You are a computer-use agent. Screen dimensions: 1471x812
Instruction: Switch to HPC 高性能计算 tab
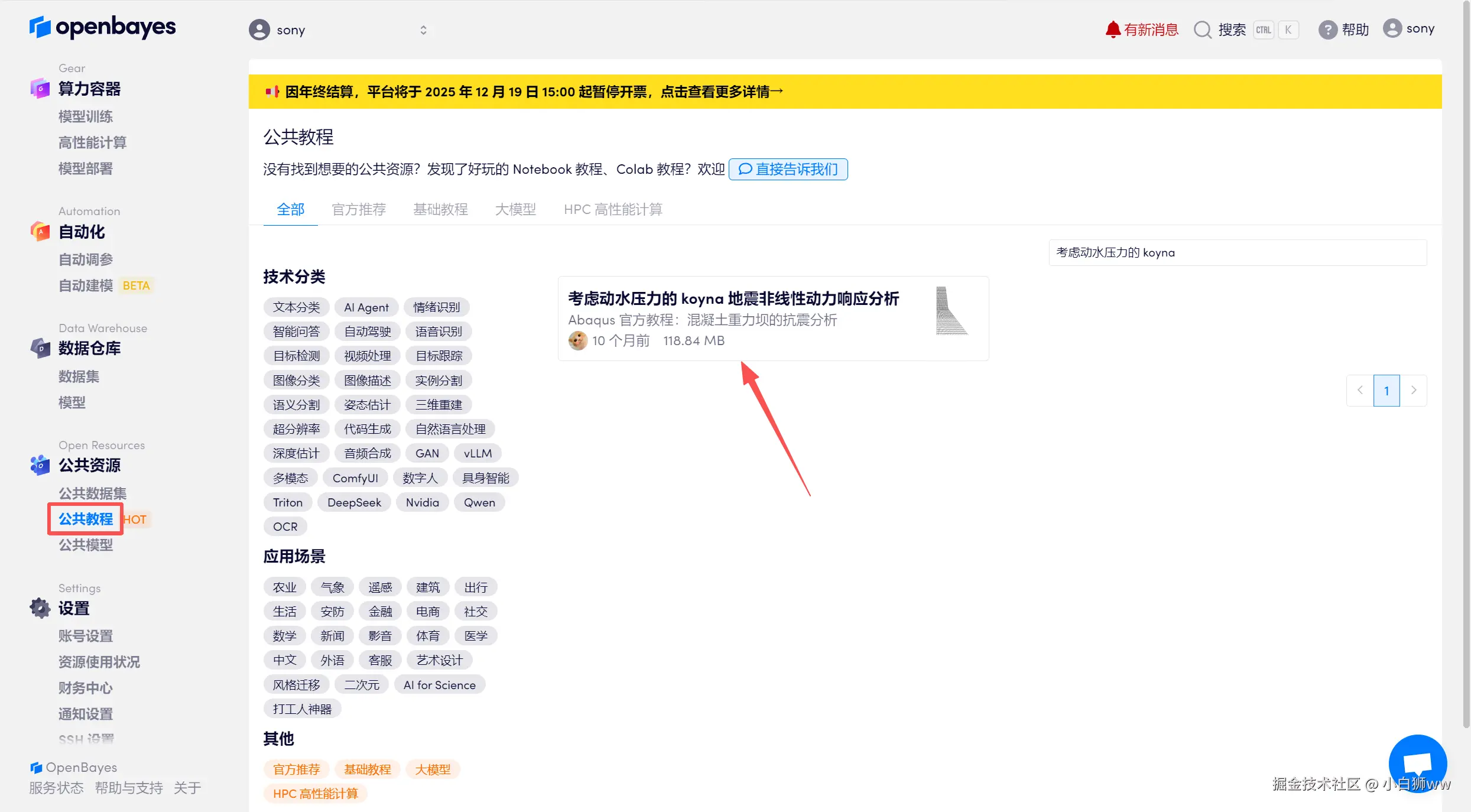coord(612,209)
